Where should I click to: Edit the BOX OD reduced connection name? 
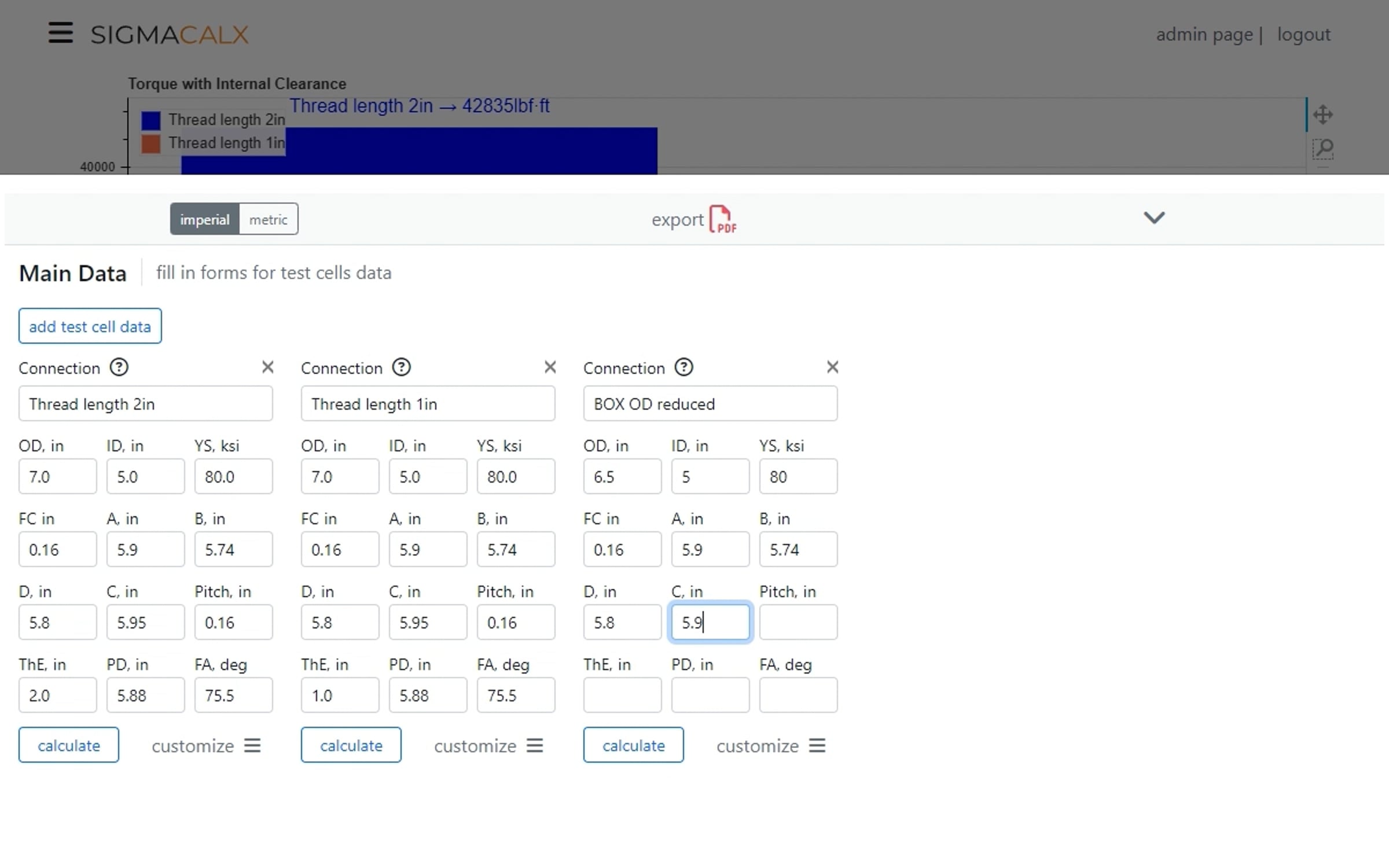710,403
